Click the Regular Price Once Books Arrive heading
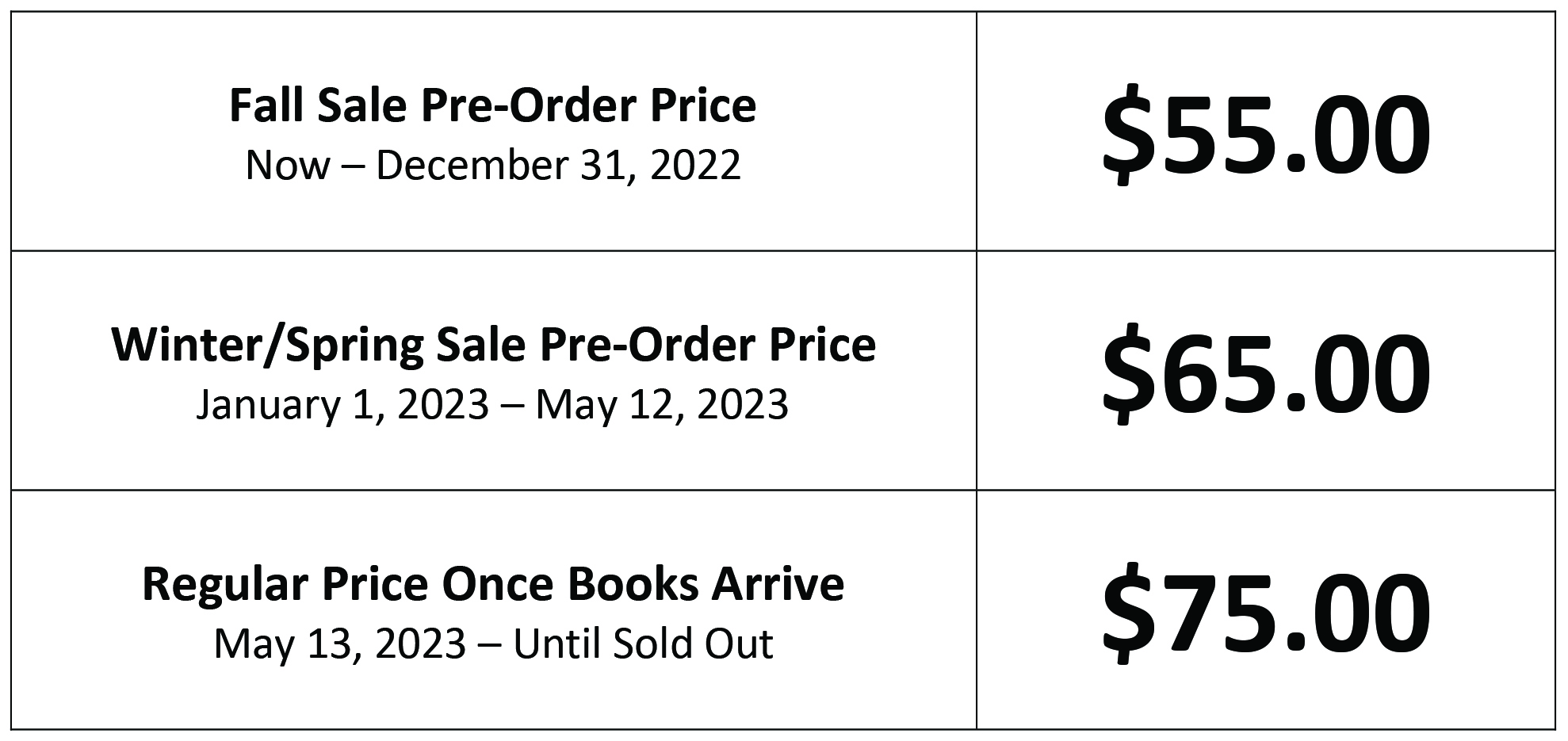This screenshot has width=1568, height=741. (493, 584)
